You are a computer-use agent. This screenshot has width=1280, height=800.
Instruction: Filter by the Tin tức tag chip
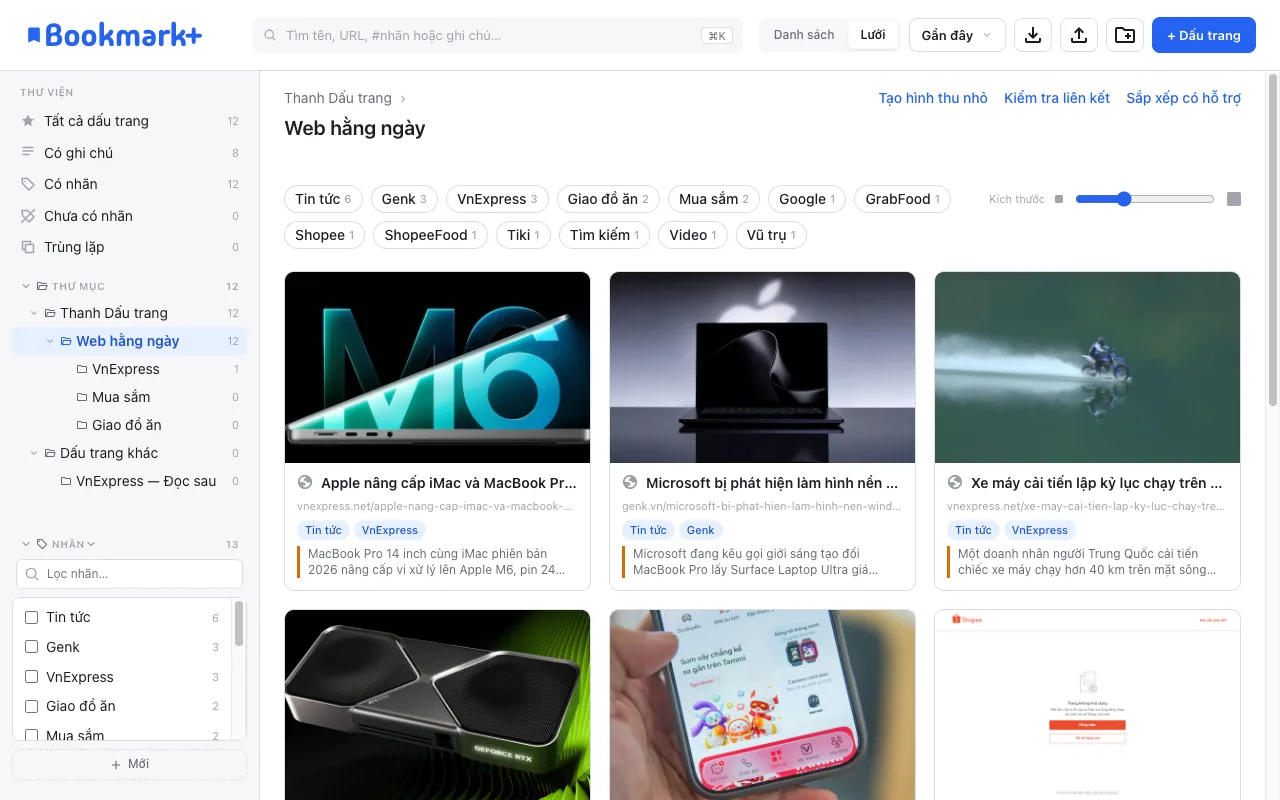point(323,199)
